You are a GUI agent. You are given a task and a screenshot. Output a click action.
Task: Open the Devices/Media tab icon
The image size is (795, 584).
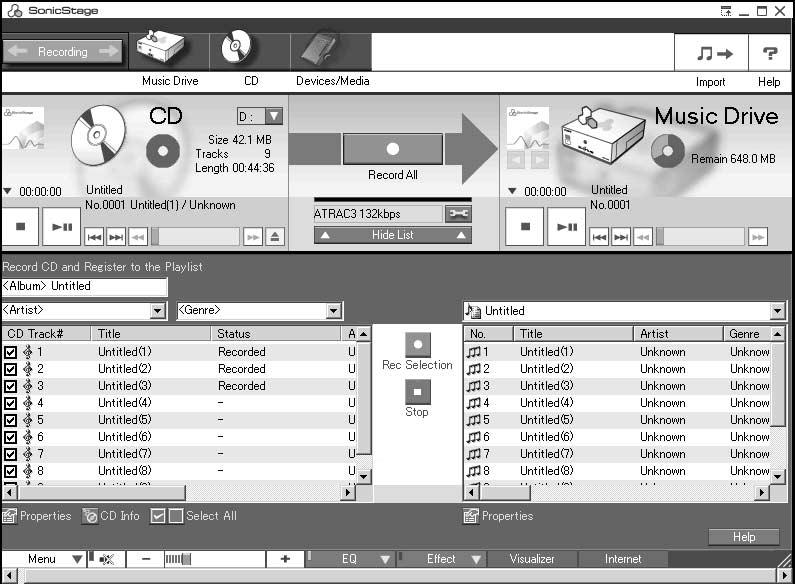(331, 51)
